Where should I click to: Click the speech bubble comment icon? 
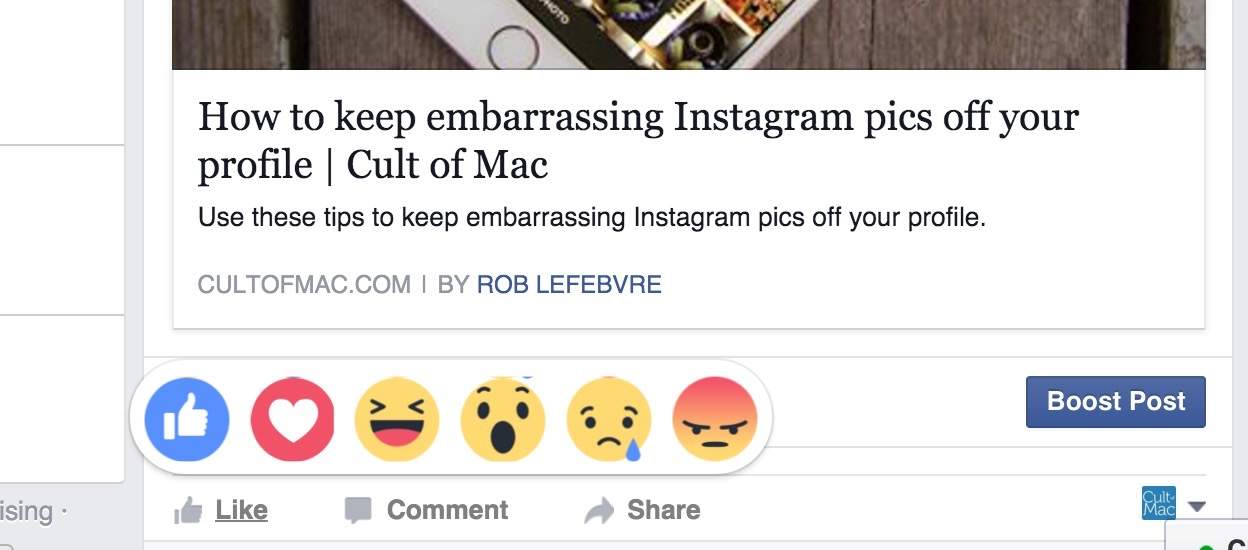pos(357,510)
